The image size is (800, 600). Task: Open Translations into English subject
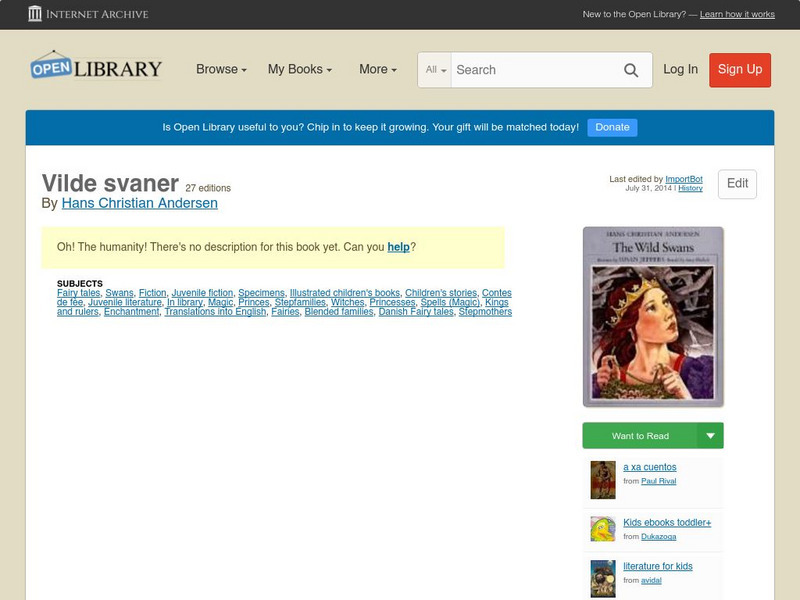[x=215, y=312]
